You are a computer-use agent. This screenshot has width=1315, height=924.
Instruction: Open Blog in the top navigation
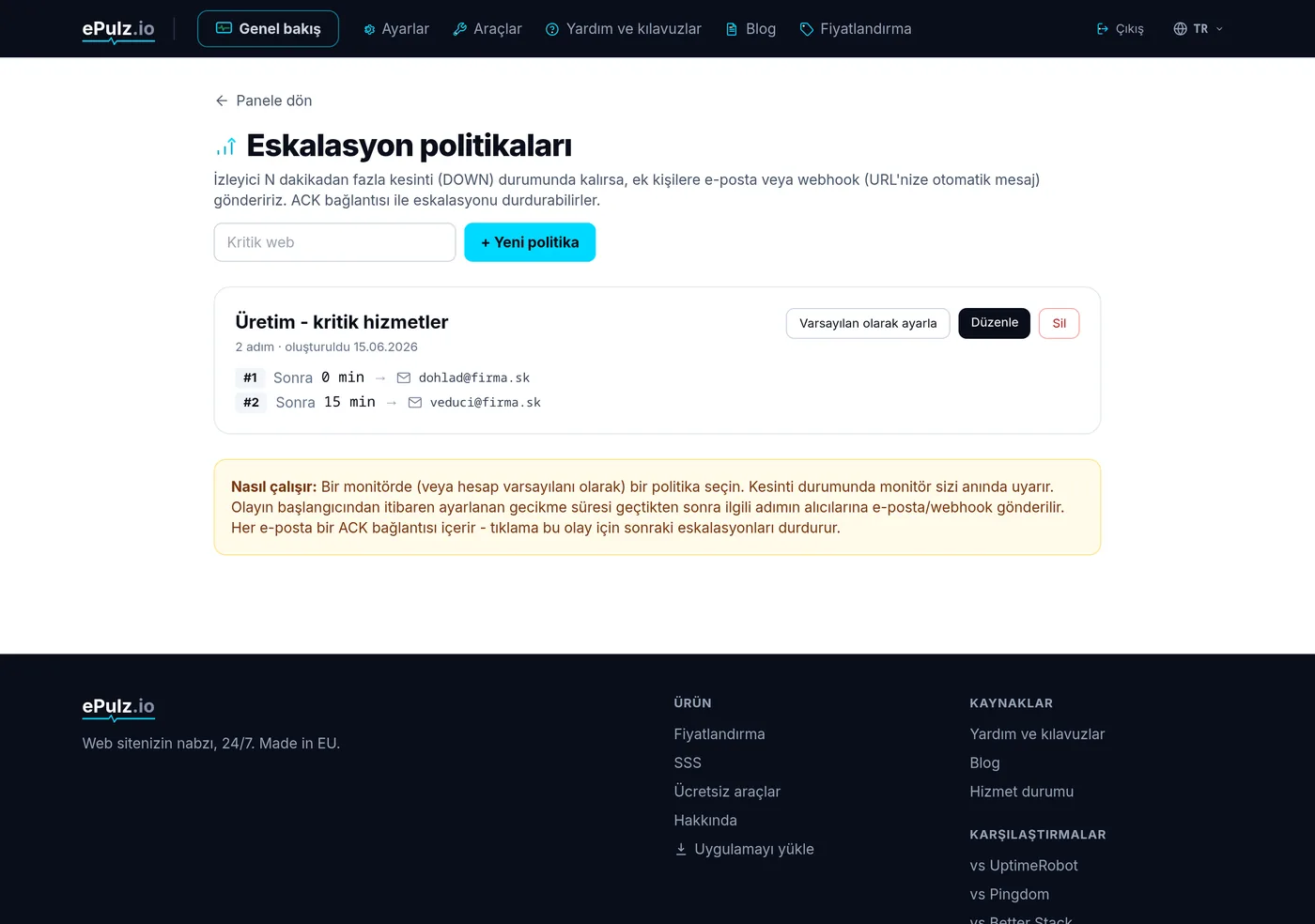pos(750,29)
